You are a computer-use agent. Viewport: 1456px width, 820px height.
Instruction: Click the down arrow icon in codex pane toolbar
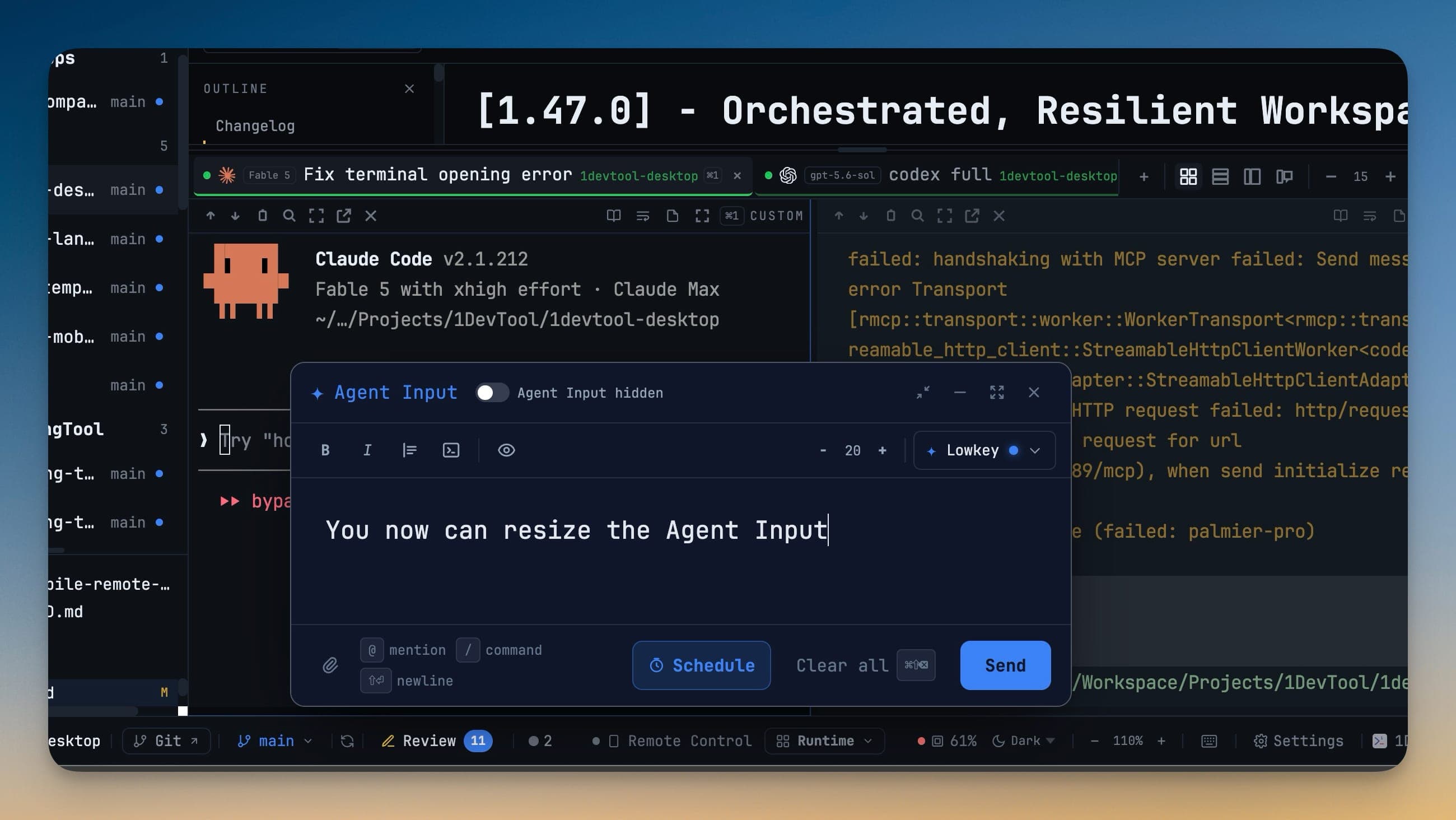[x=864, y=216]
